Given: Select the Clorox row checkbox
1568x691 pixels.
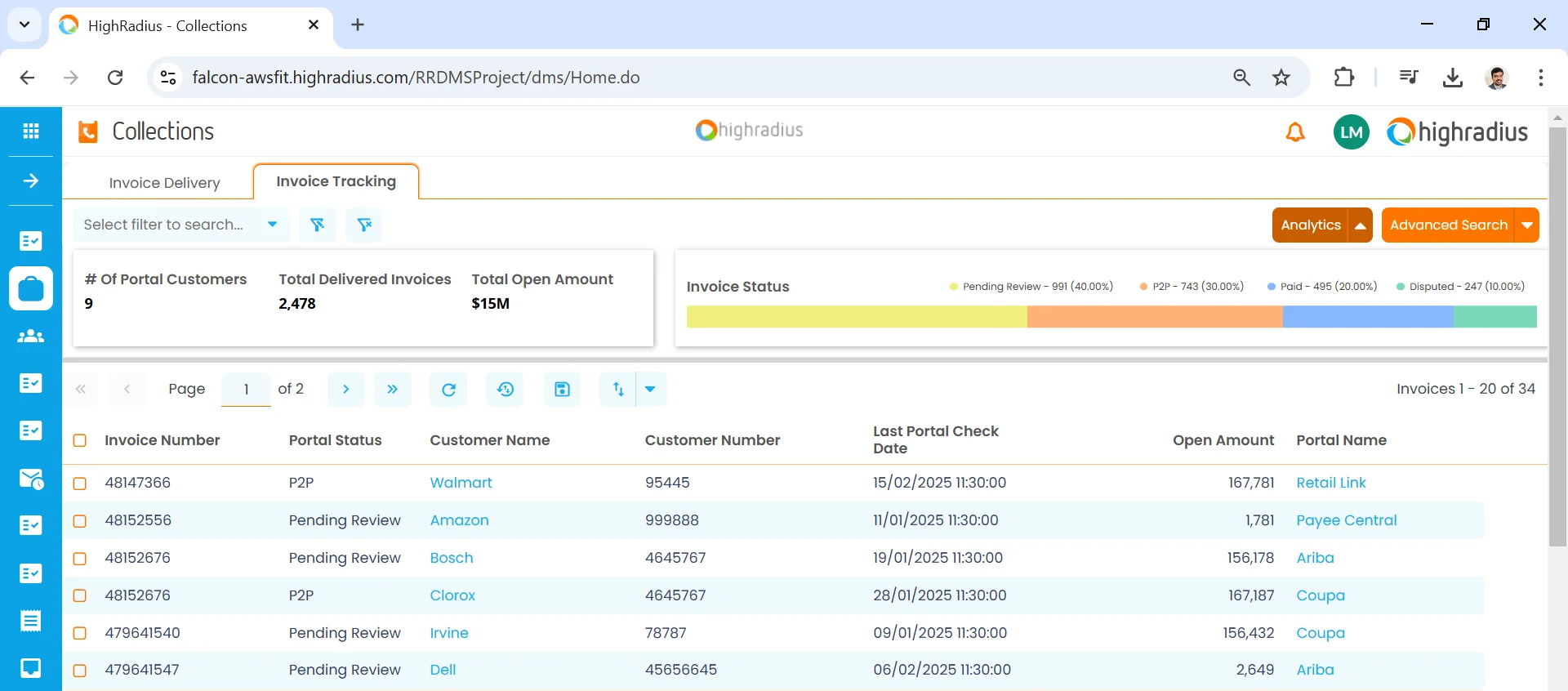Looking at the screenshot, I should click(x=80, y=596).
